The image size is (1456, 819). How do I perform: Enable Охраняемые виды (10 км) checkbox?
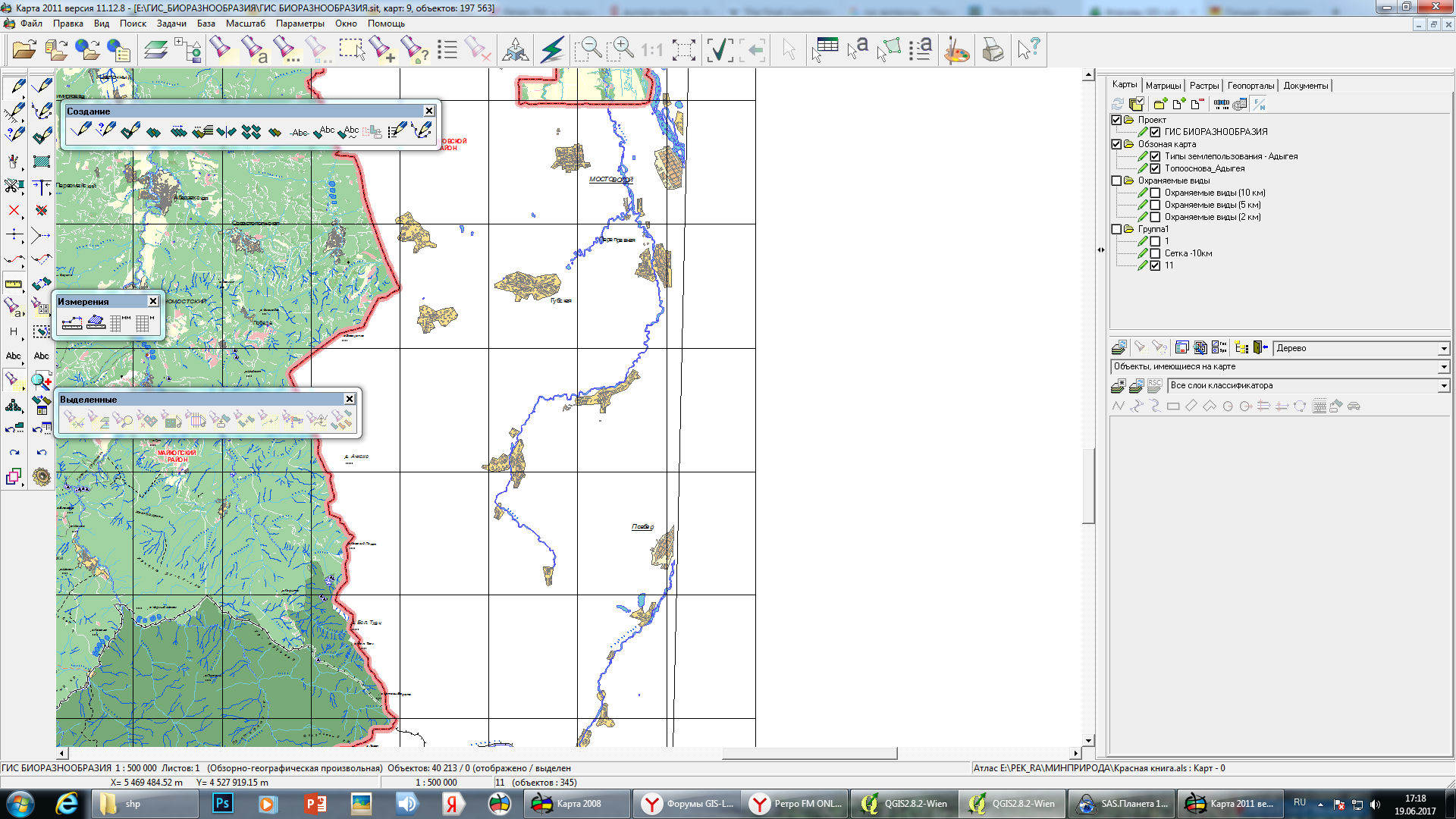(x=1155, y=193)
